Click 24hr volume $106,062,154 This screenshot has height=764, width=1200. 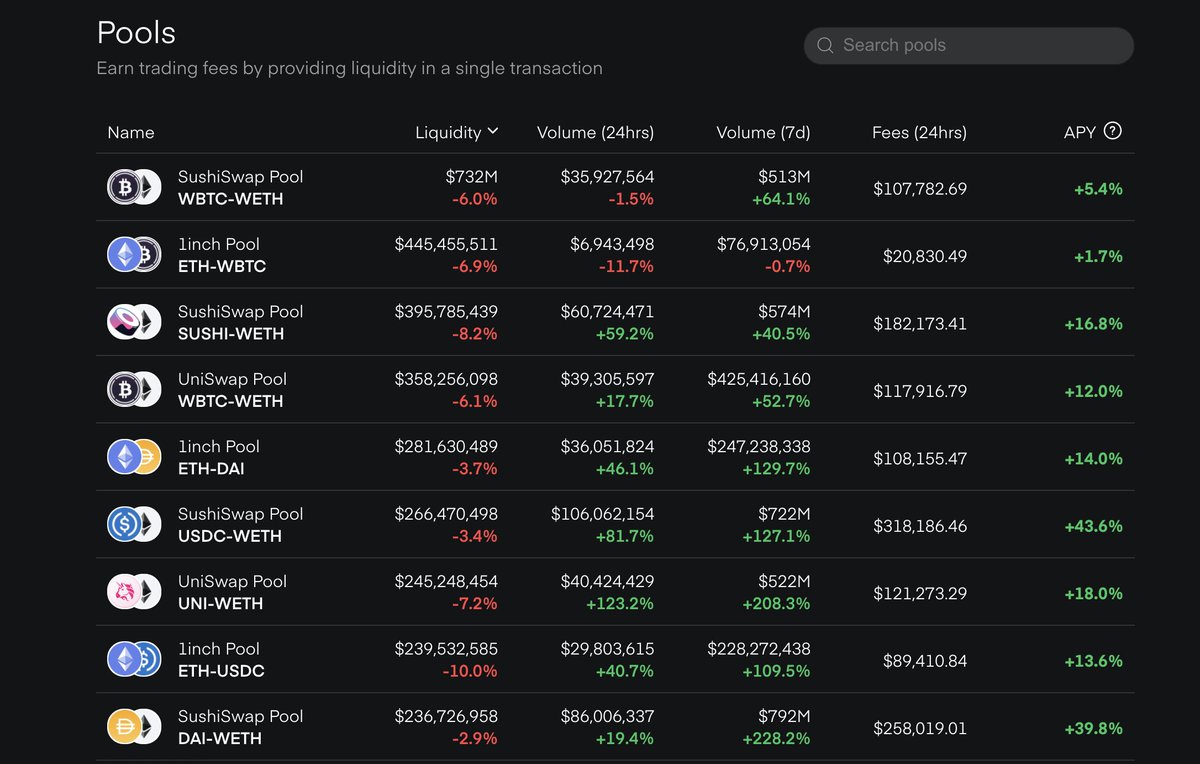tap(603, 514)
